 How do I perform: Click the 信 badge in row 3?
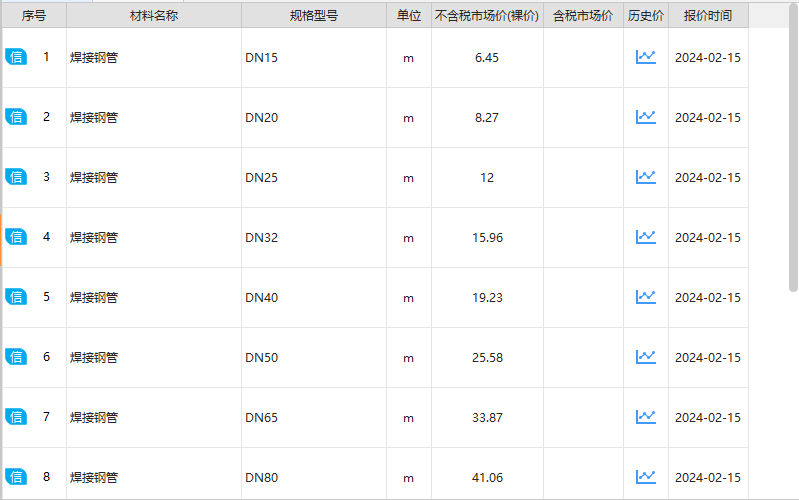click(16, 177)
